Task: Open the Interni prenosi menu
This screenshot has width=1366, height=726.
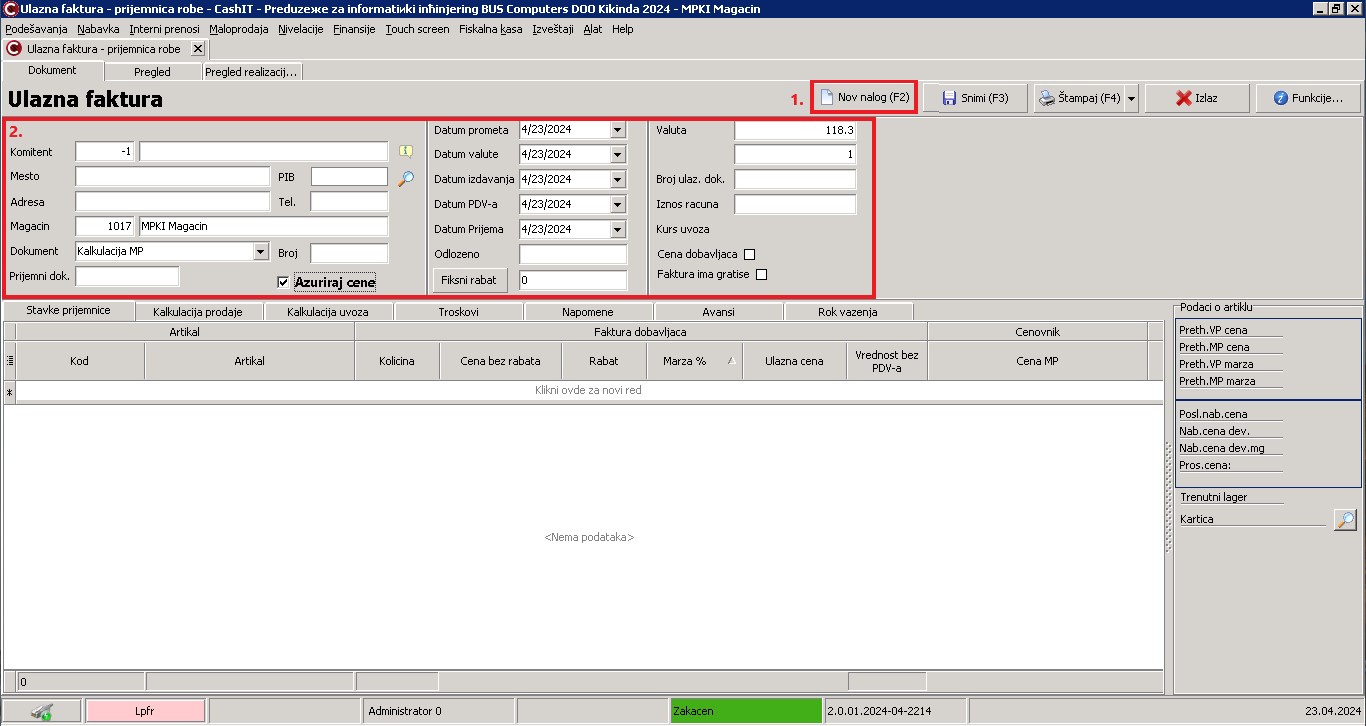Action: [164, 29]
